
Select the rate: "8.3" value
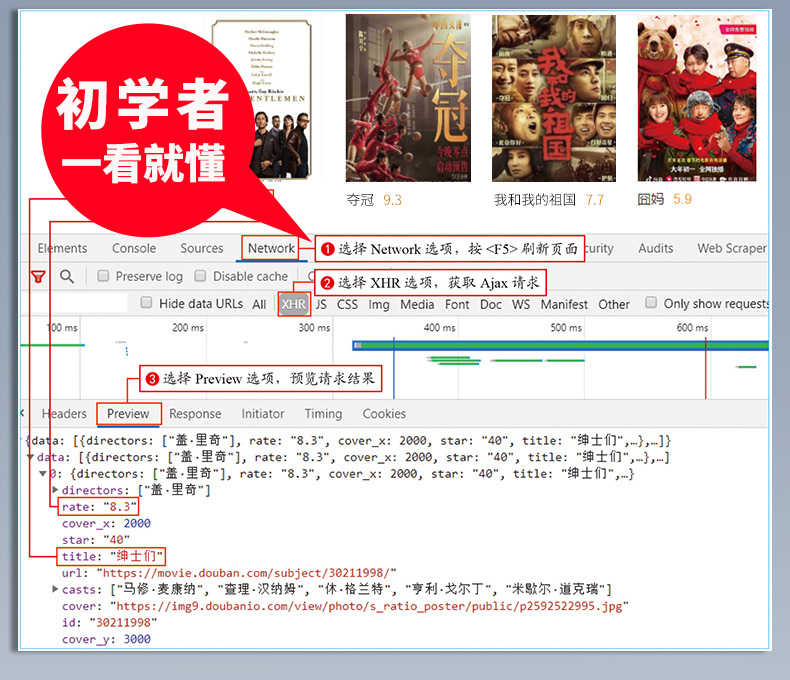point(99,506)
